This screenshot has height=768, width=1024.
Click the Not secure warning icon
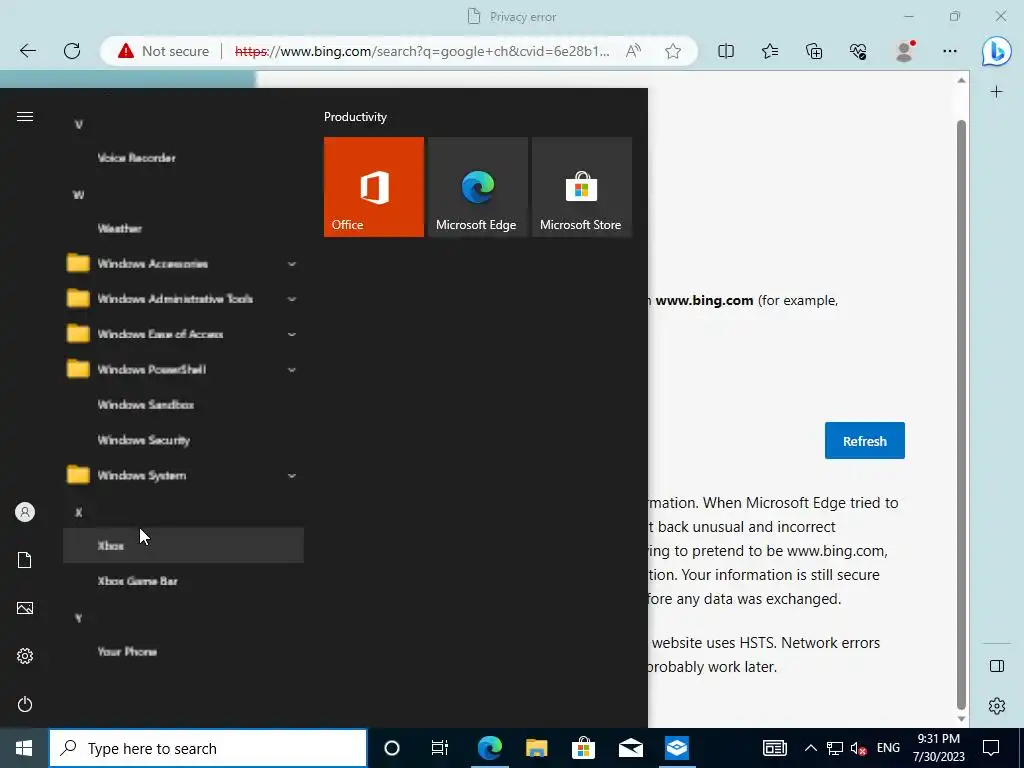125,51
